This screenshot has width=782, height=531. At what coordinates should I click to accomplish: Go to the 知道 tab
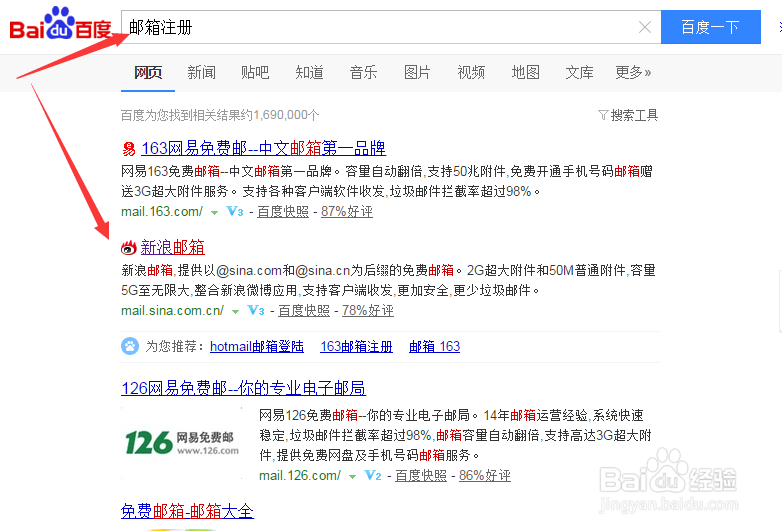[309, 73]
